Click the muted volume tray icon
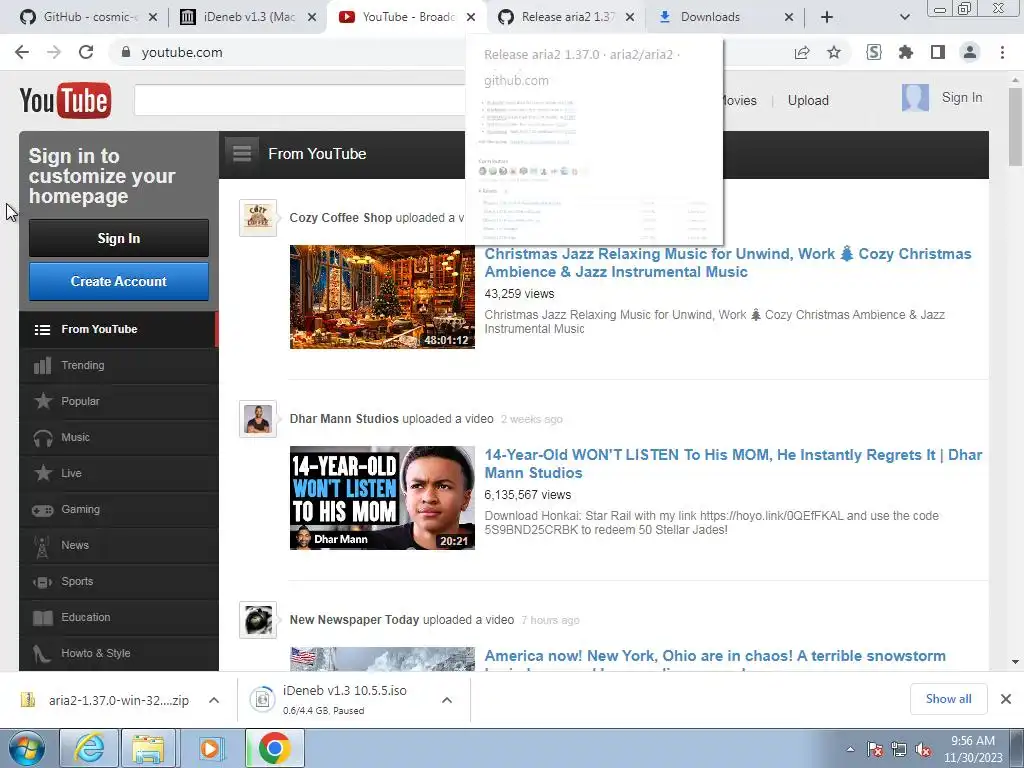Image resolution: width=1024 pixels, height=768 pixels. tap(923, 750)
